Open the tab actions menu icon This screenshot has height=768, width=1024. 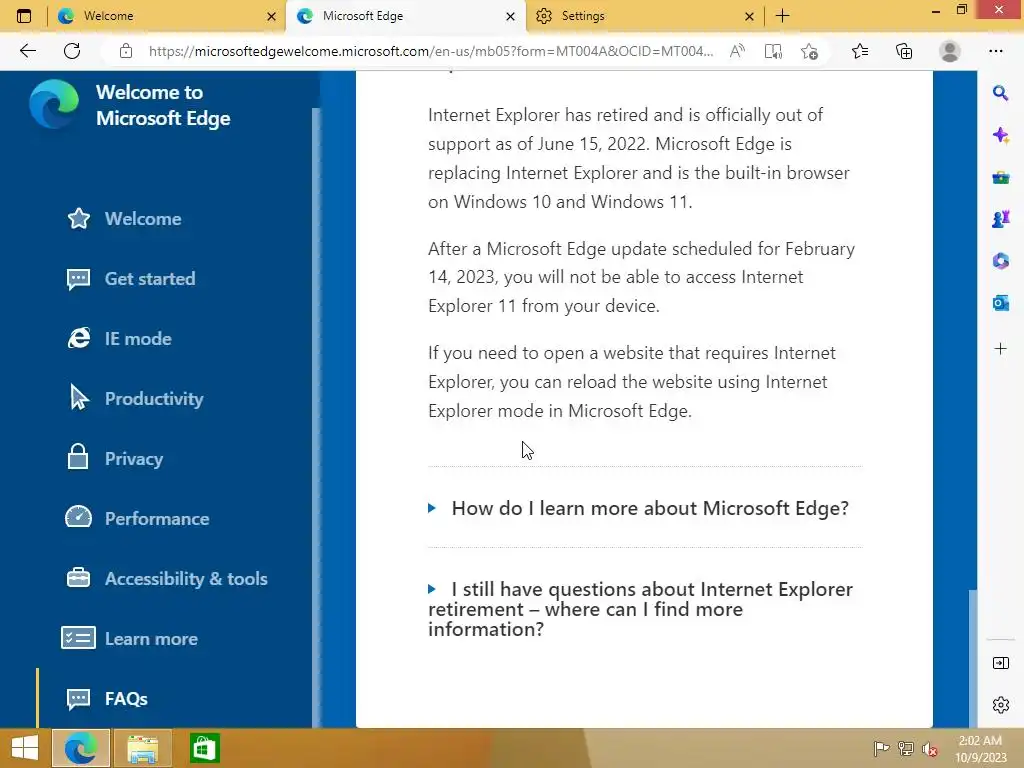(x=24, y=16)
